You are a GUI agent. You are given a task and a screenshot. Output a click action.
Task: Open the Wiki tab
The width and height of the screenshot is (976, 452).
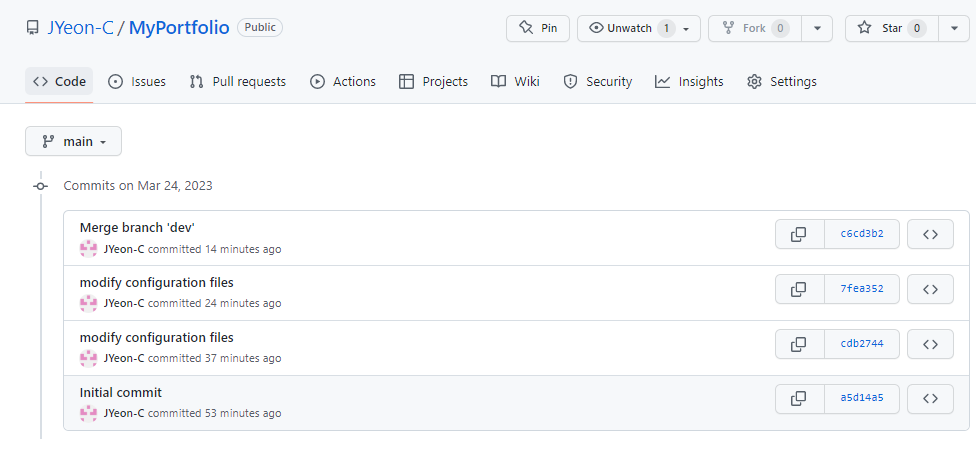click(515, 82)
